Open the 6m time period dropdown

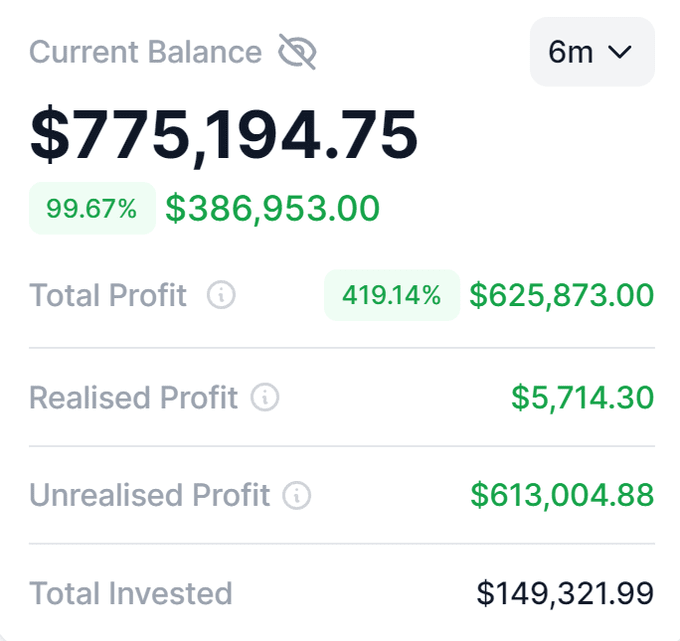tap(592, 52)
